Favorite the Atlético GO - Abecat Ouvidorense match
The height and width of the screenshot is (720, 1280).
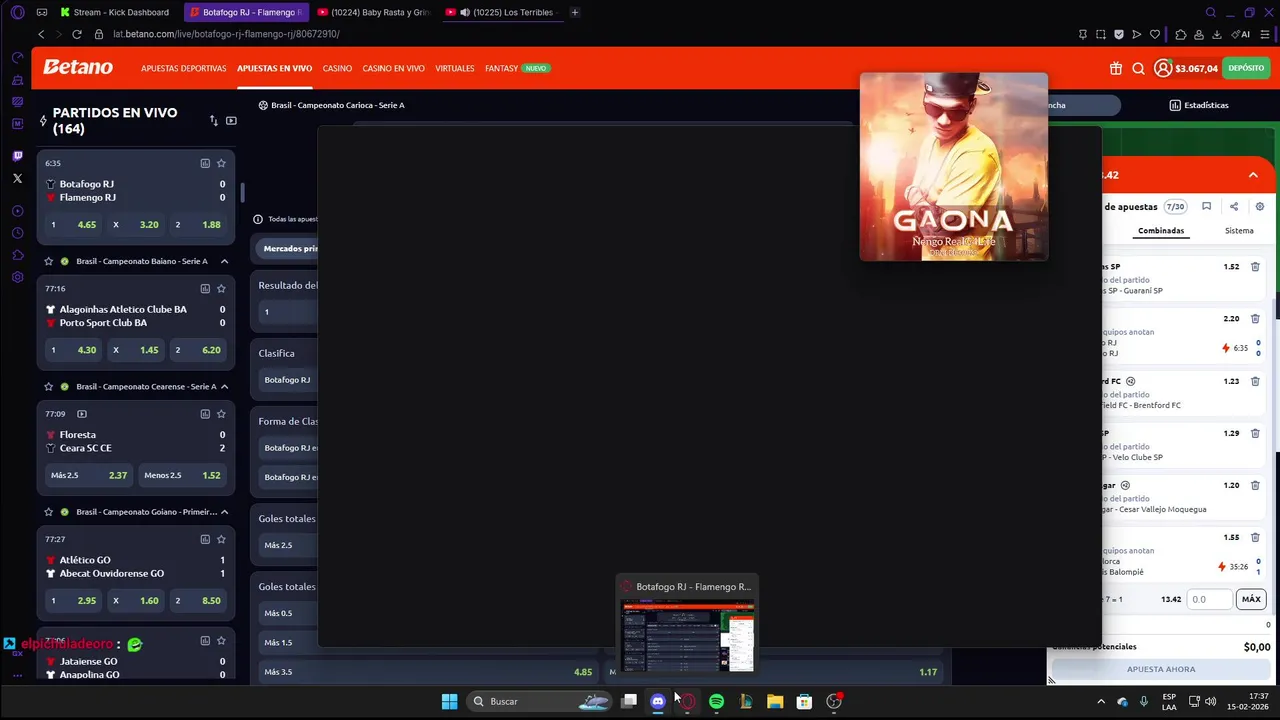tap(221, 539)
